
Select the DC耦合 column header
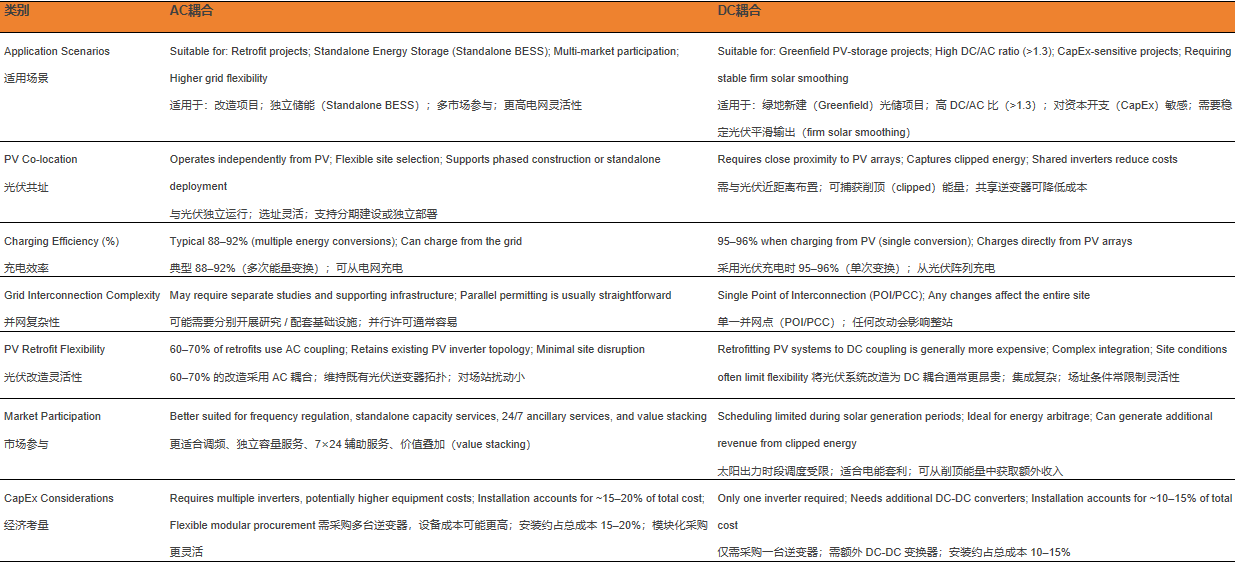point(740,10)
